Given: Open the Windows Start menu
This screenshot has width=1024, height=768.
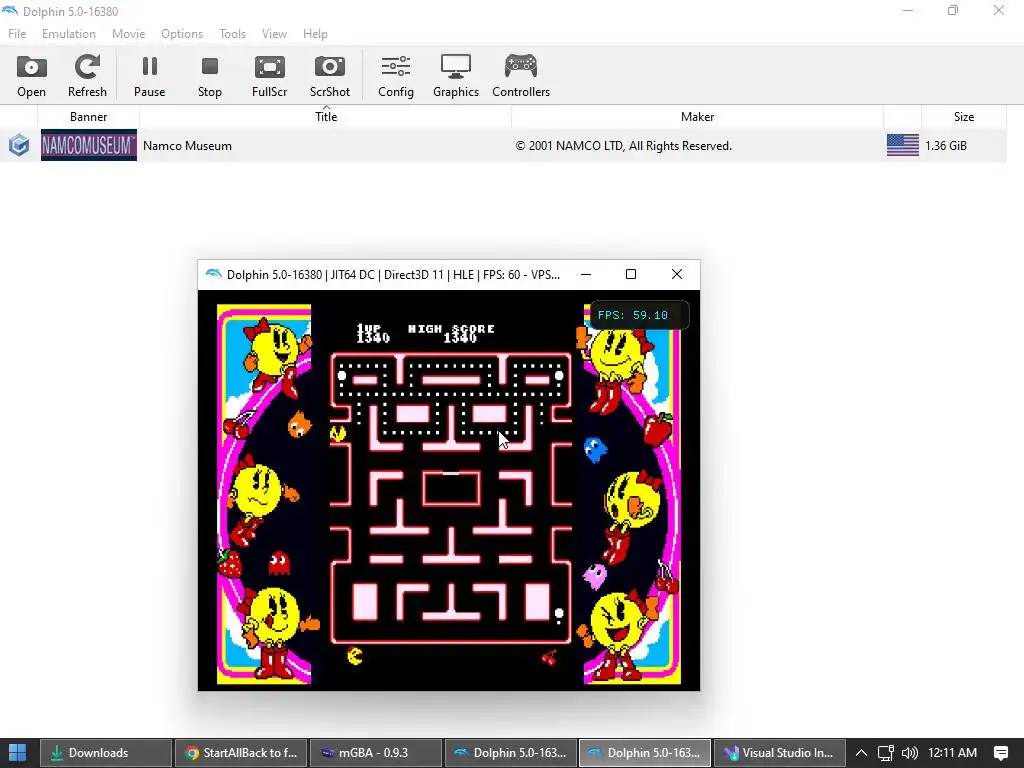Looking at the screenshot, I should click(18, 752).
